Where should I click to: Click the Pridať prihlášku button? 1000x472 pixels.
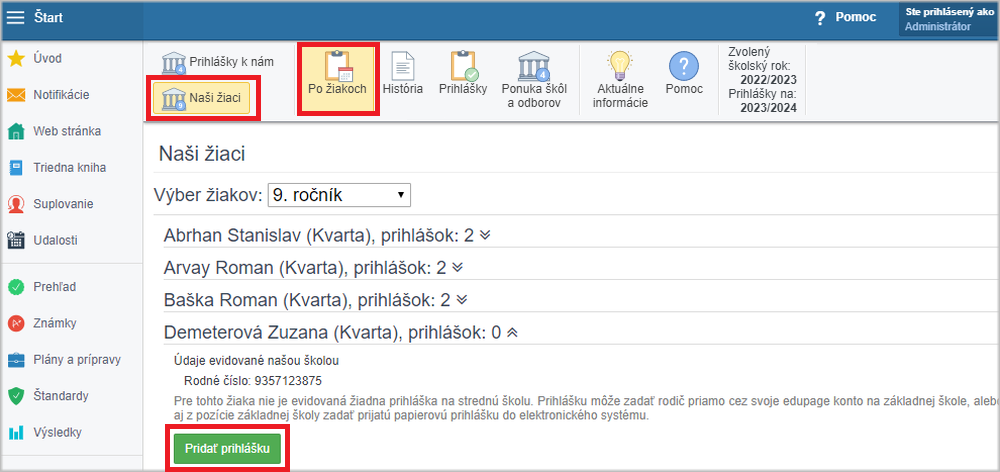click(228, 448)
